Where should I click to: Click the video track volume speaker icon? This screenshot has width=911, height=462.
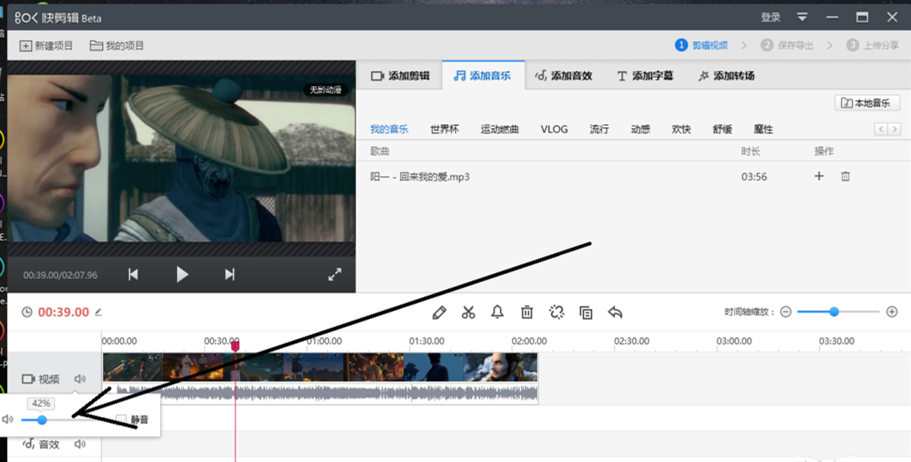[80, 379]
